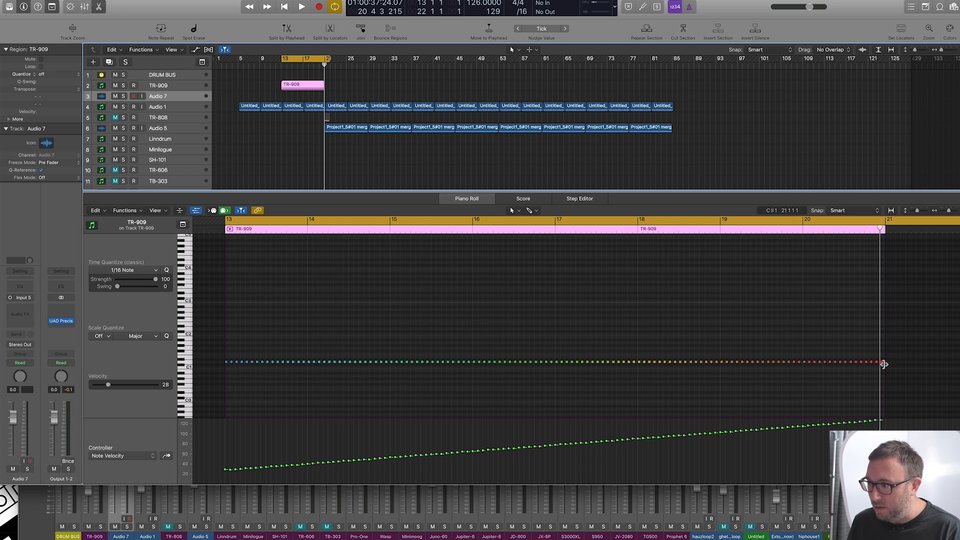Start playback with Play button
960x540 pixels.
click(x=301, y=7)
